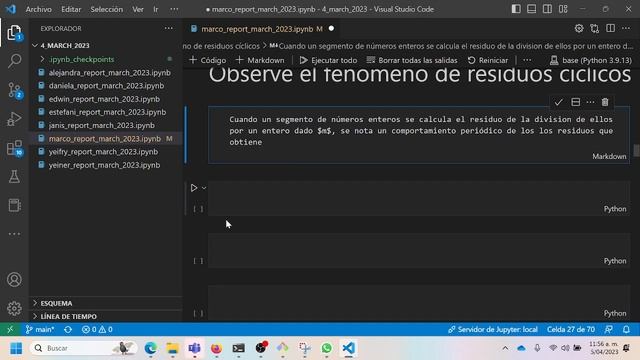The image size is (640, 360).
Task: Open notifications bell in status bar
Action: (626, 329)
